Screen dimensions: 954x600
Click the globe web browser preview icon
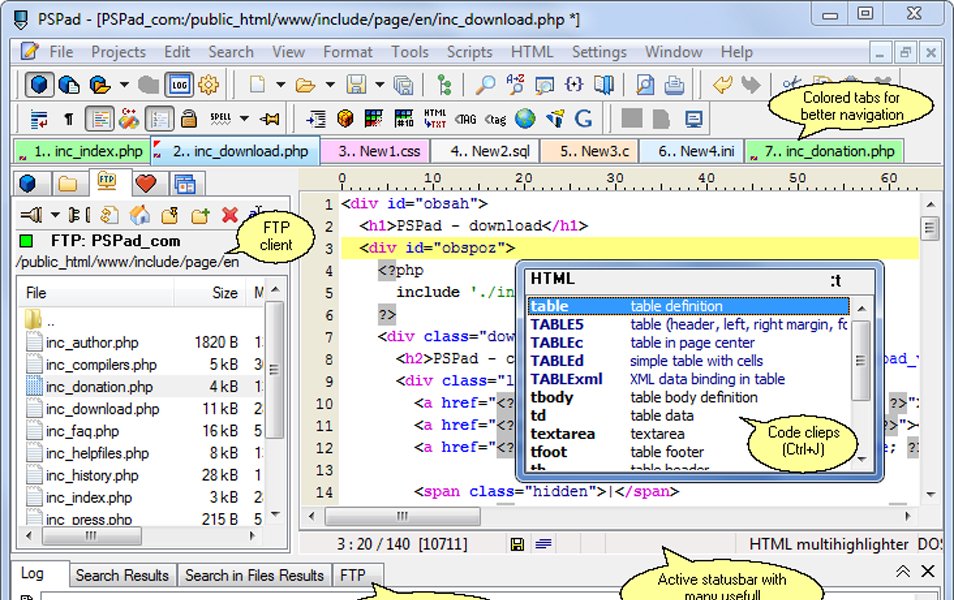click(x=524, y=119)
